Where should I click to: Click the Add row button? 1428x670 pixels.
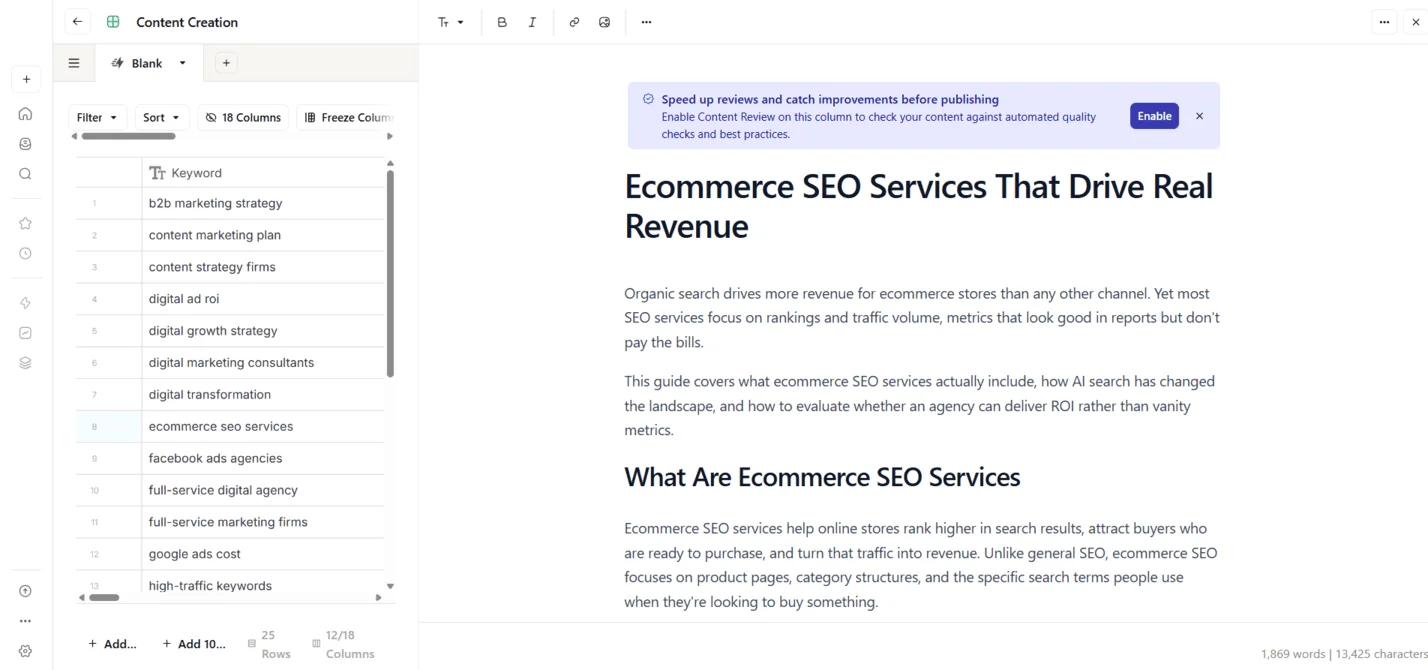tap(112, 644)
